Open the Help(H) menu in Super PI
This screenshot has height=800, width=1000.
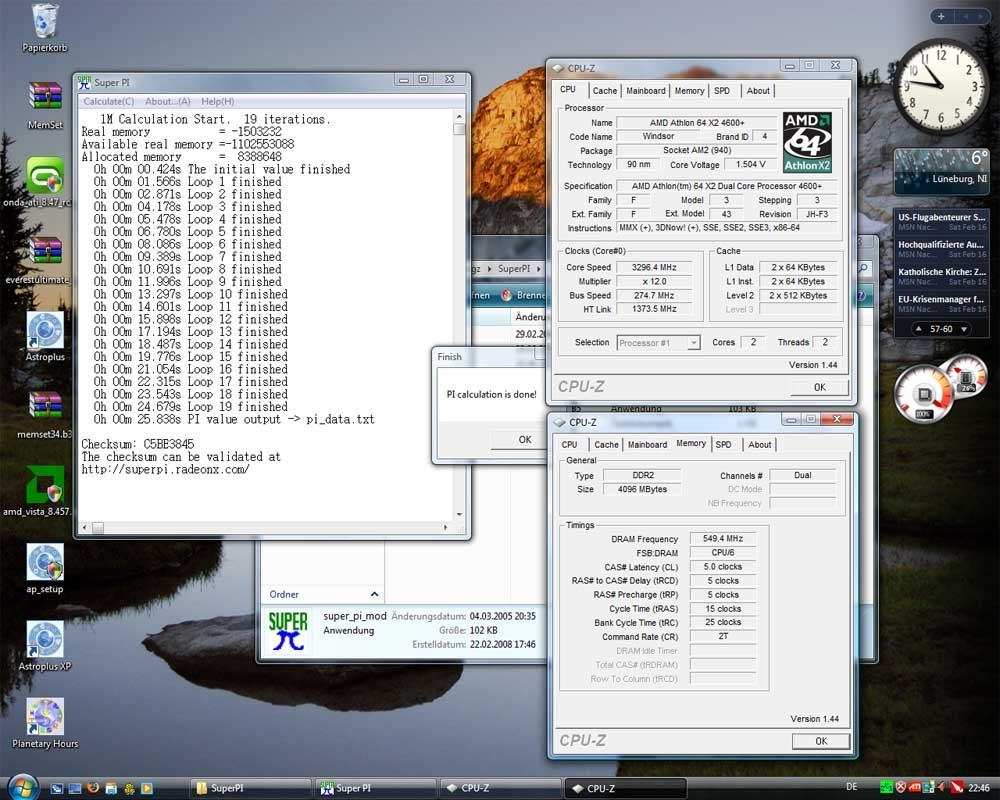click(217, 101)
